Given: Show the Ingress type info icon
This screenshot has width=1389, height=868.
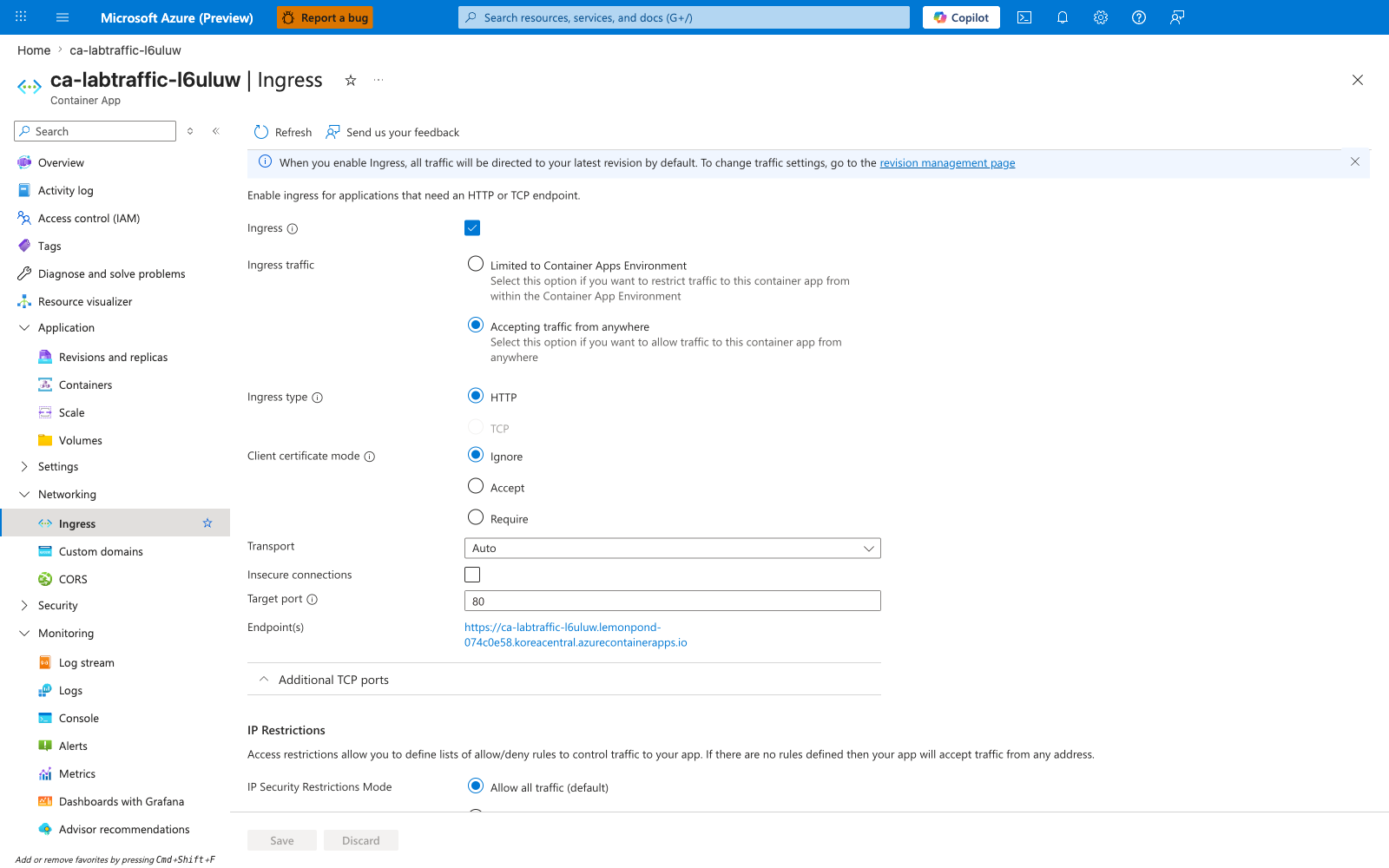Looking at the screenshot, I should point(318,398).
